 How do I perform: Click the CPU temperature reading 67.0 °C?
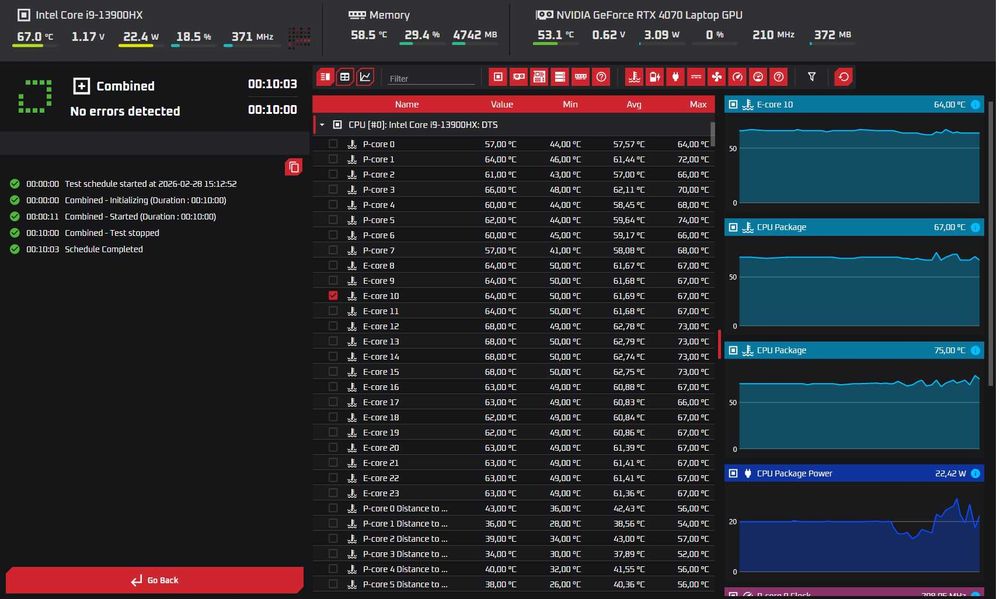point(35,36)
